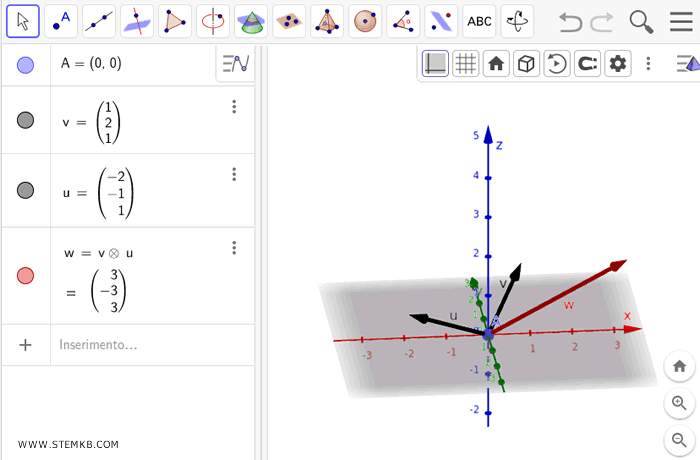Toggle visibility of vector w red circle
The height and width of the screenshot is (460, 700).
point(26,275)
